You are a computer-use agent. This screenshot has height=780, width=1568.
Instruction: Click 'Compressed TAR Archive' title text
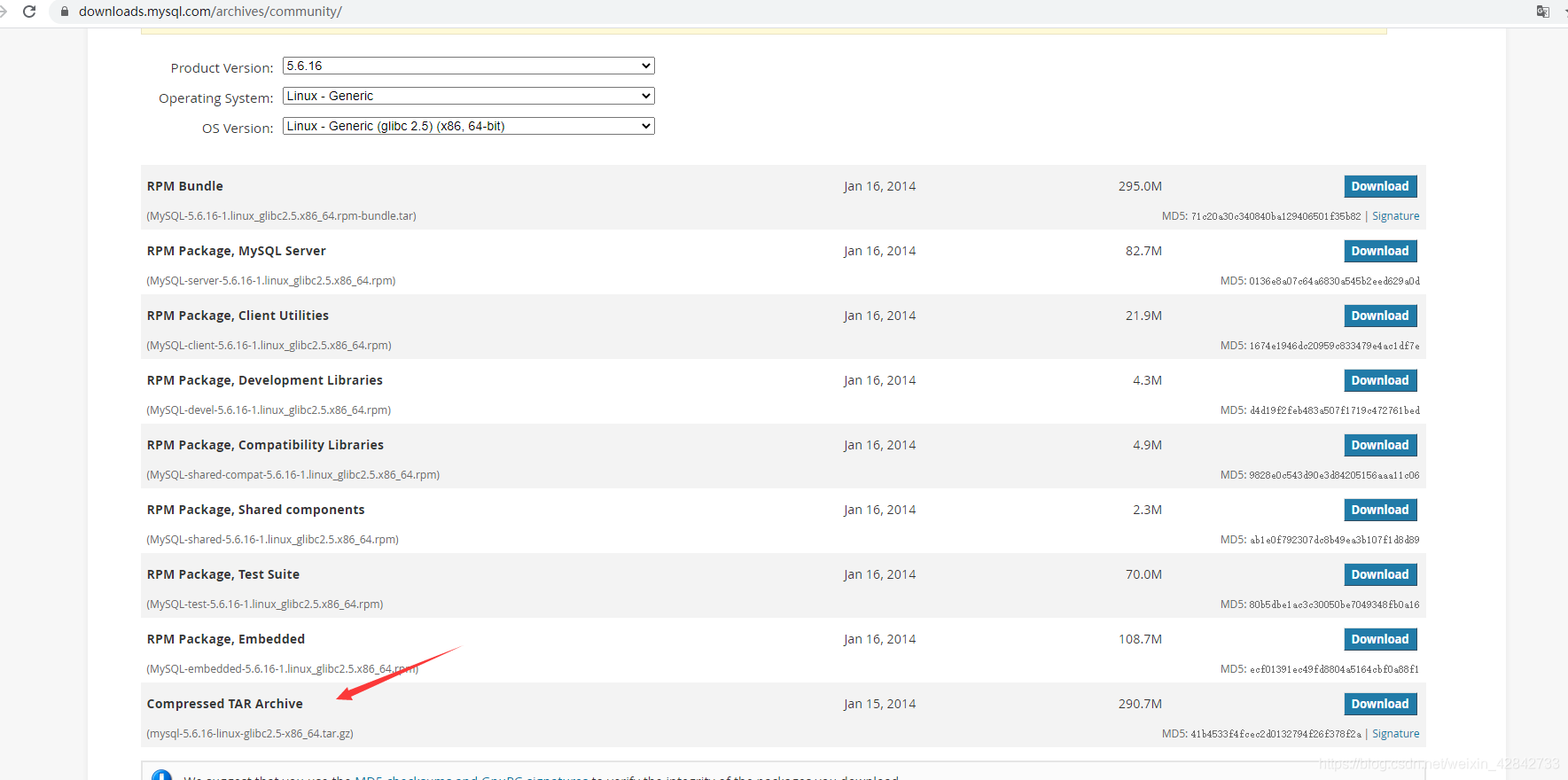click(225, 704)
